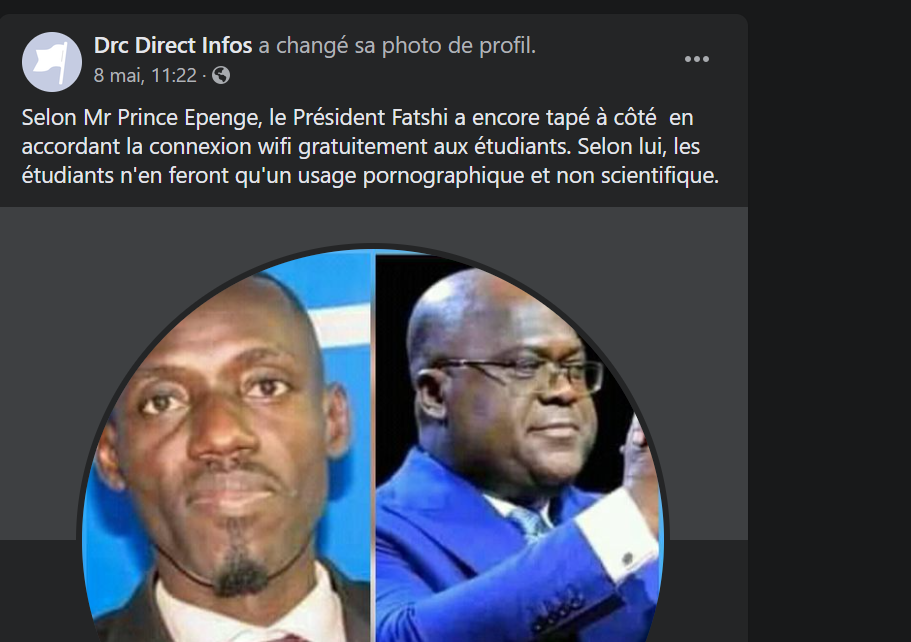Click the white flag inside the page avatar
Screen dimensions: 911x642
tap(51, 61)
